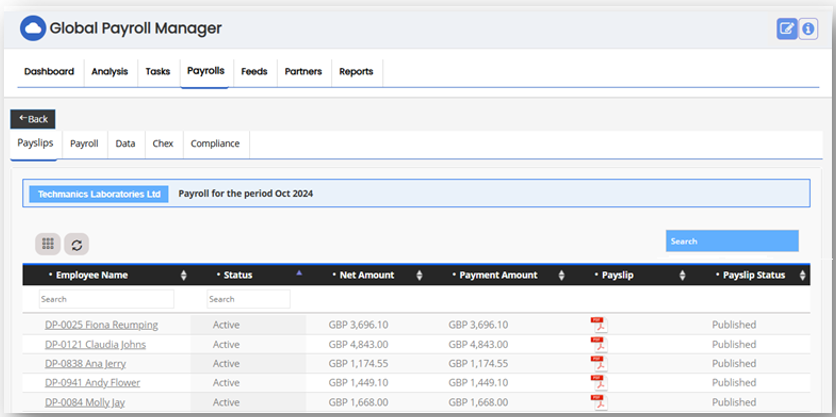The image size is (836, 417).
Task: Sort by Employee Name column arrows
Action: pyautogui.click(x=184, y=275)
